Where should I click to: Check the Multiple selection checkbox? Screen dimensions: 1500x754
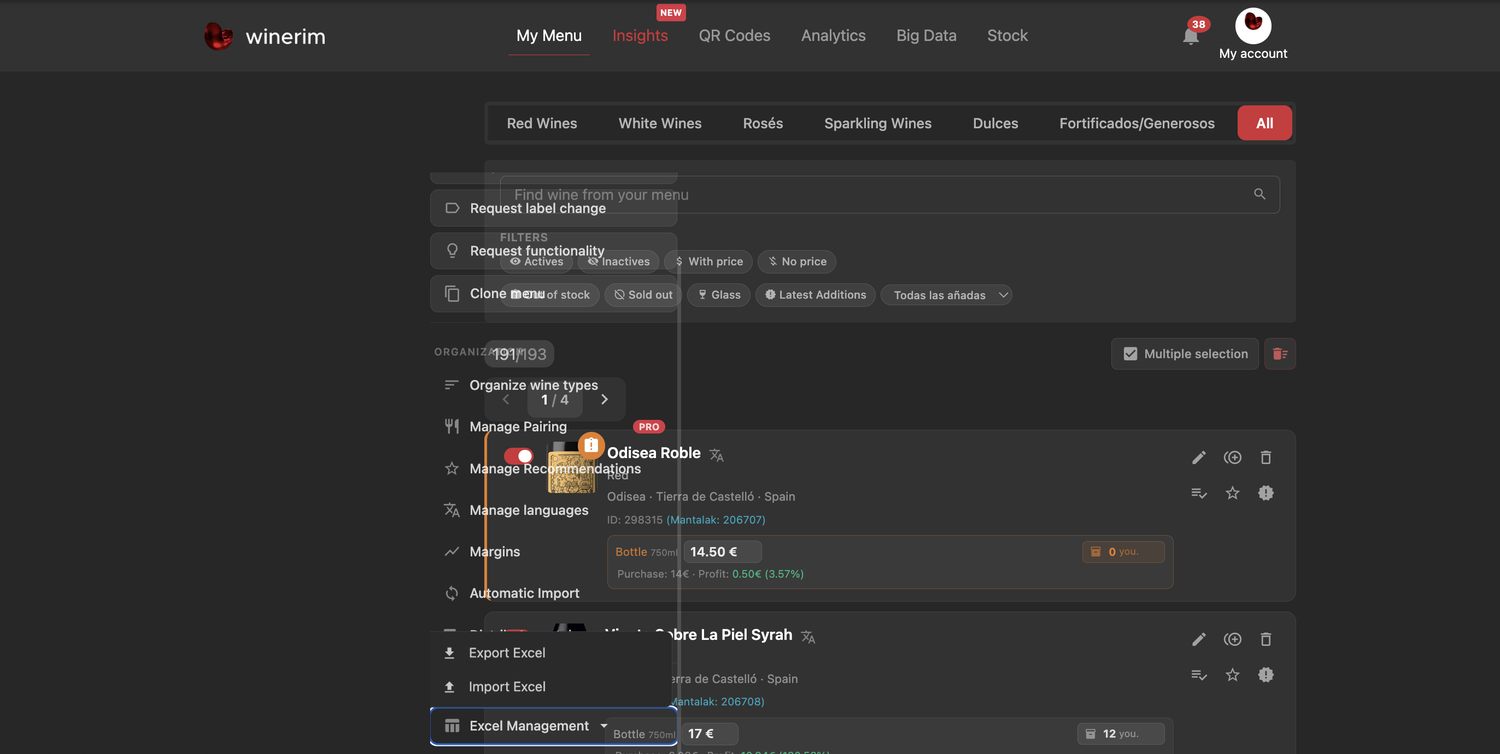(1130, 354)
